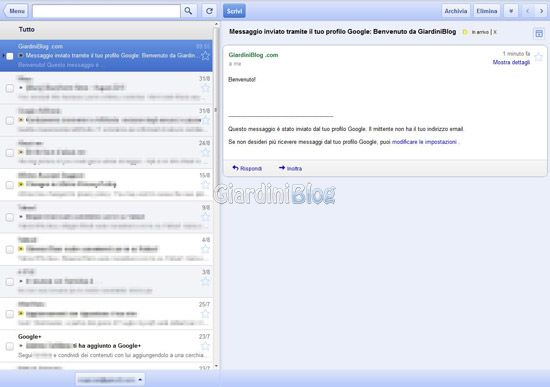Expand sender details via Mostra dettagli
Screen dimensions: 550x387
click(x=511, y=62)
